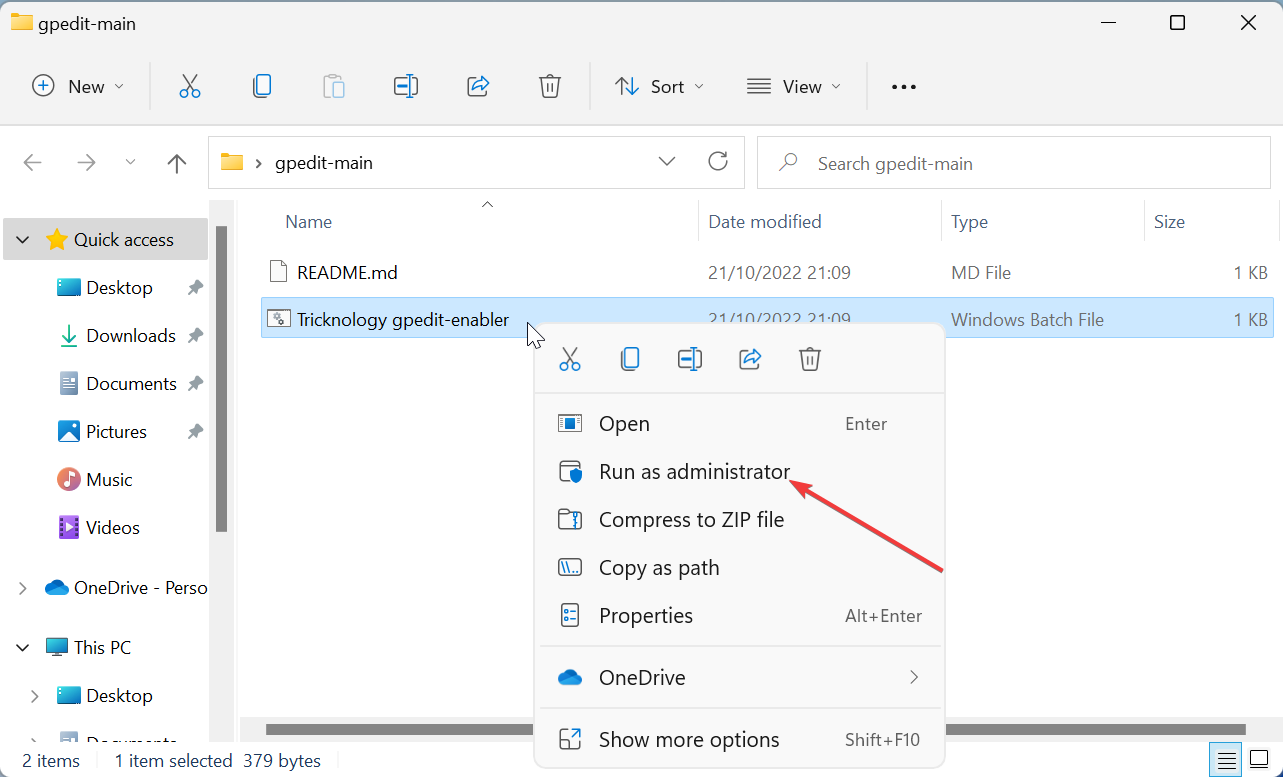Collapse the Quick access tree node
The width and height of the screenshot is (1283, 777).
(22, 240)
